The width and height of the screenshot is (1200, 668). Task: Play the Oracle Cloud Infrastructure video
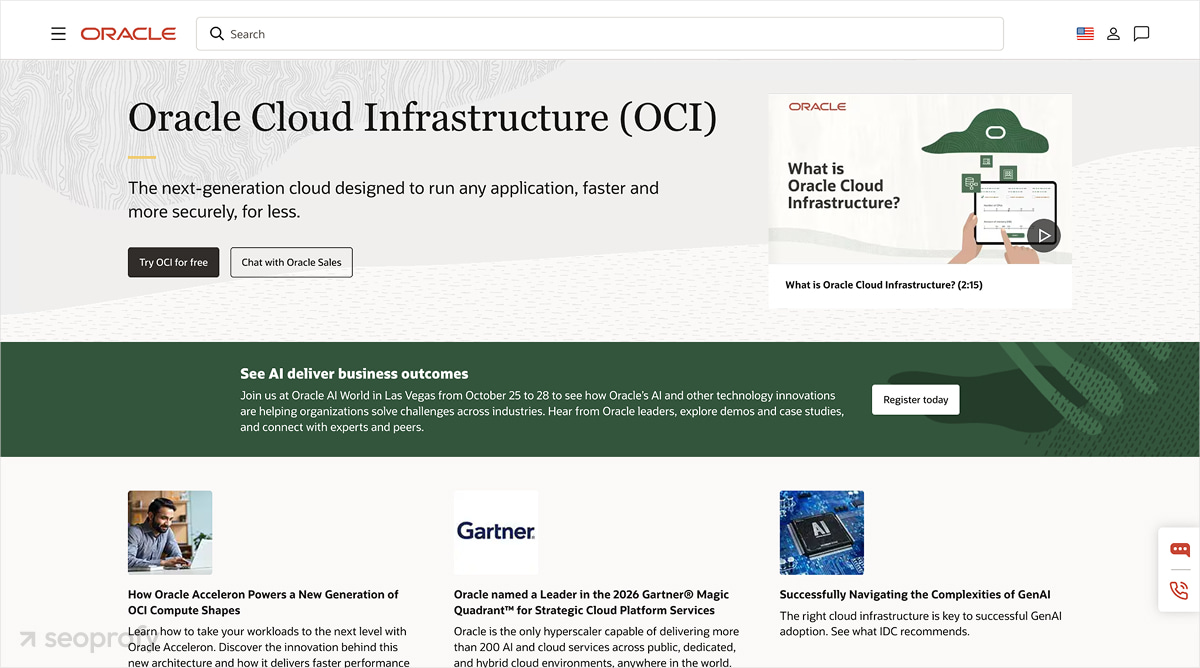click(x=1043, y=235)
